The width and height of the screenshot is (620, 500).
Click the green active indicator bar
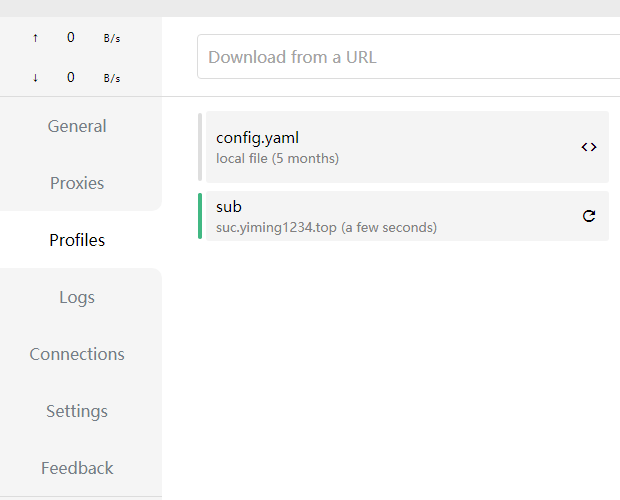(200, 216)
